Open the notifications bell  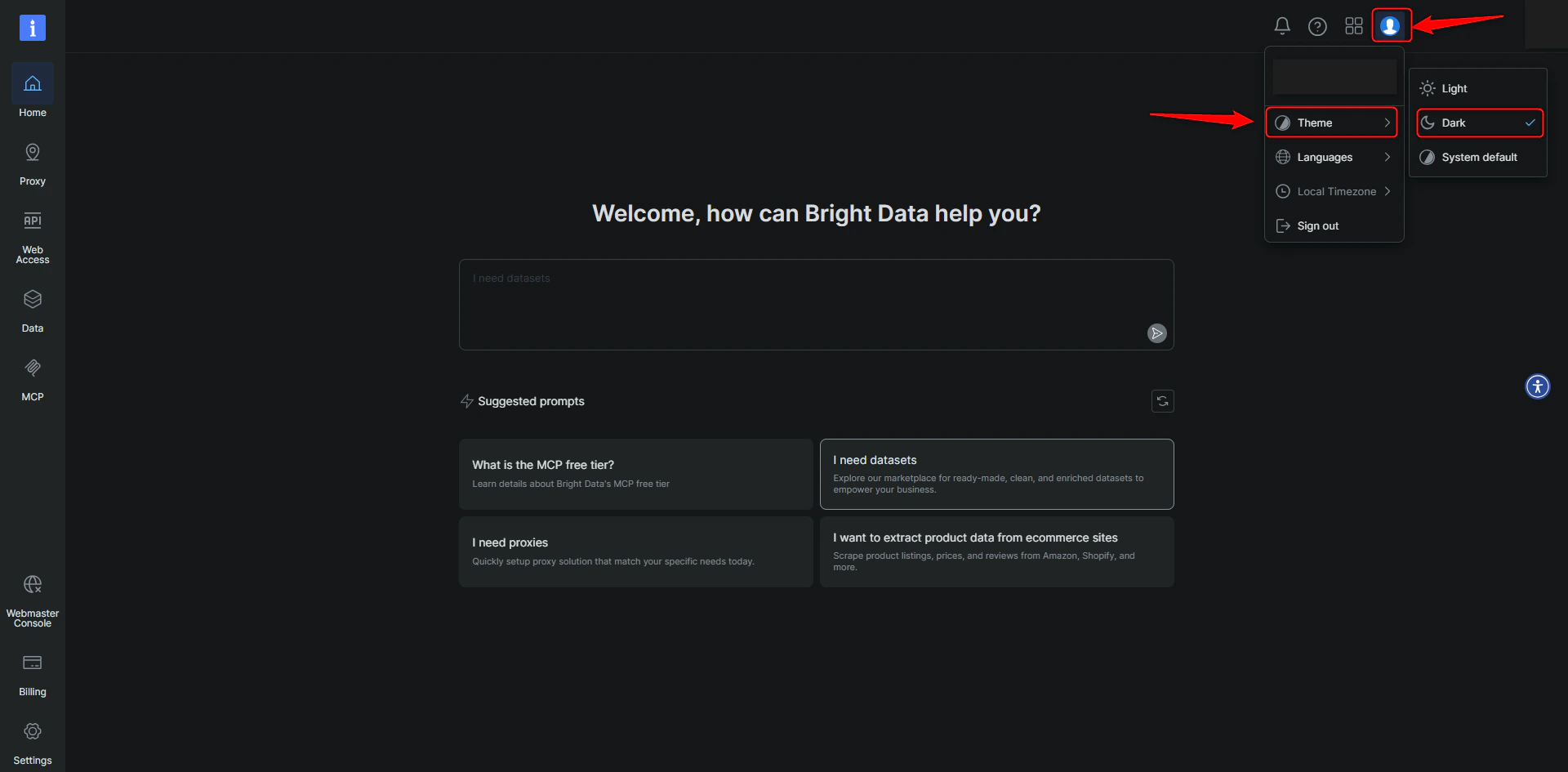coord(1281,25)
